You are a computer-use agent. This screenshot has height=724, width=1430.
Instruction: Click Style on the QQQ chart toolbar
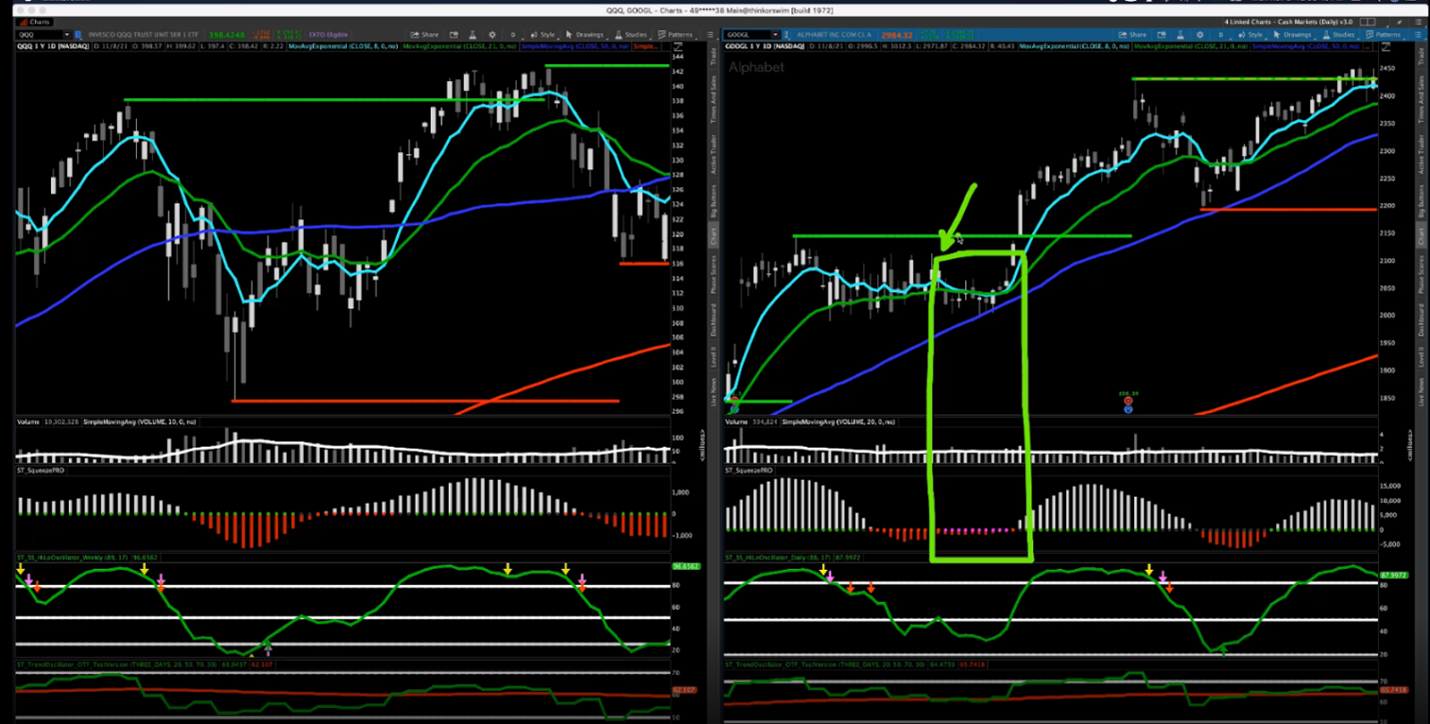544,34
